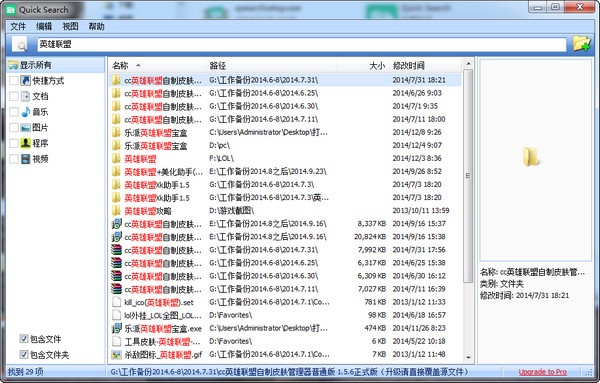600x383 pixels.
Task: Open the 编辑 menu
Action: [44, 26]
